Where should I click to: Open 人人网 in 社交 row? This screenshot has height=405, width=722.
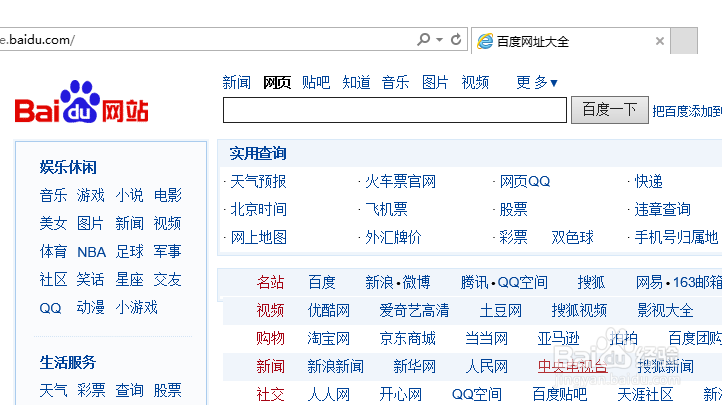(x=329, y=395)
